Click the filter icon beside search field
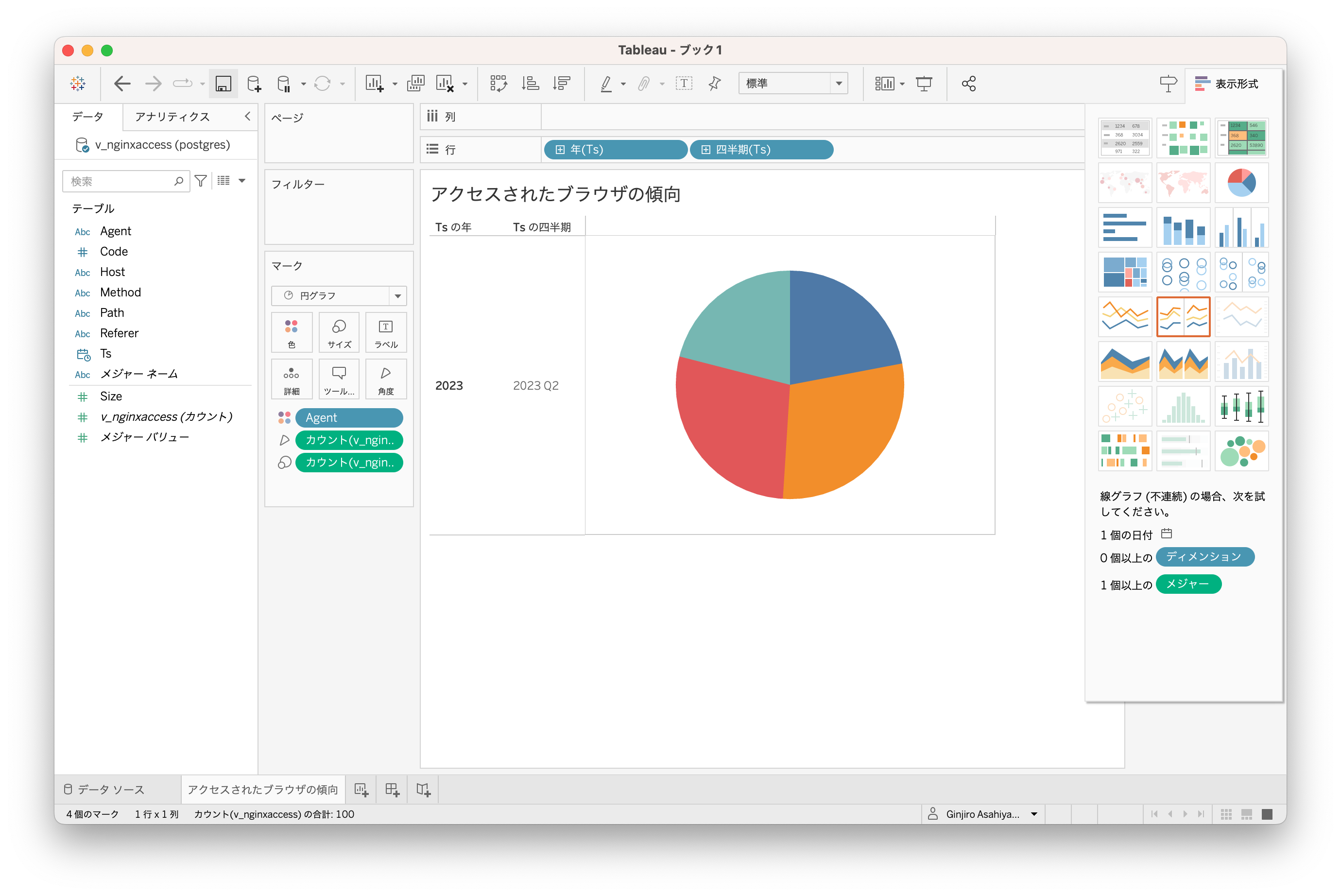1341x896 pixels. coord(201,181)
